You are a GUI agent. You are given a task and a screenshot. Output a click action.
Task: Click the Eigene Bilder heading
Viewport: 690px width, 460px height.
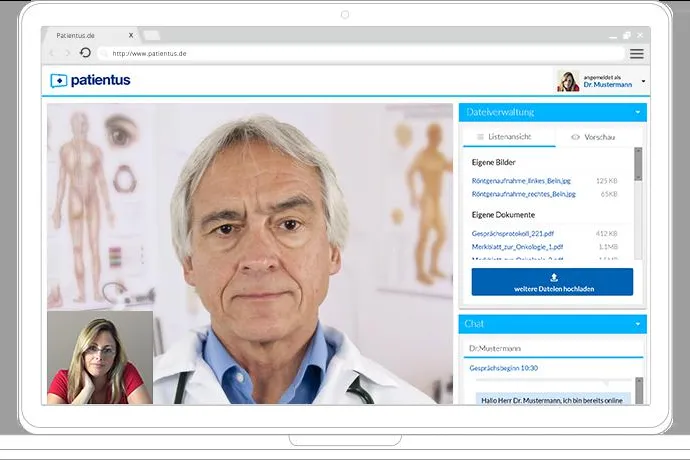(493, 162)
